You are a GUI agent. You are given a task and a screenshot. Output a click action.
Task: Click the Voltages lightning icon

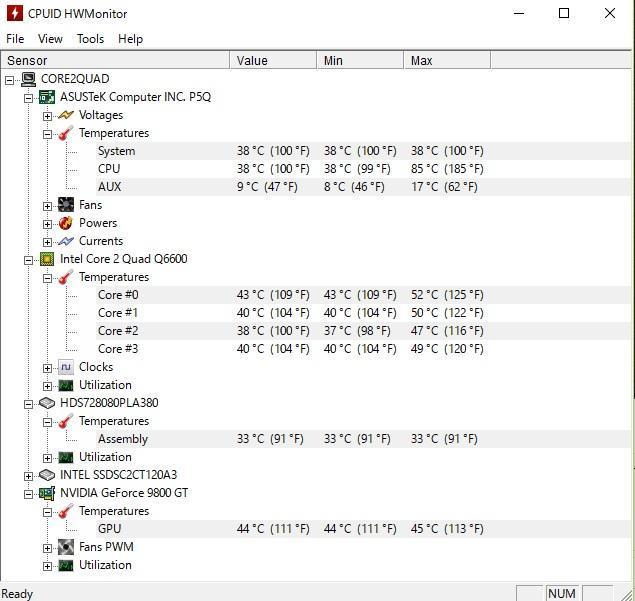click(66, 115)
